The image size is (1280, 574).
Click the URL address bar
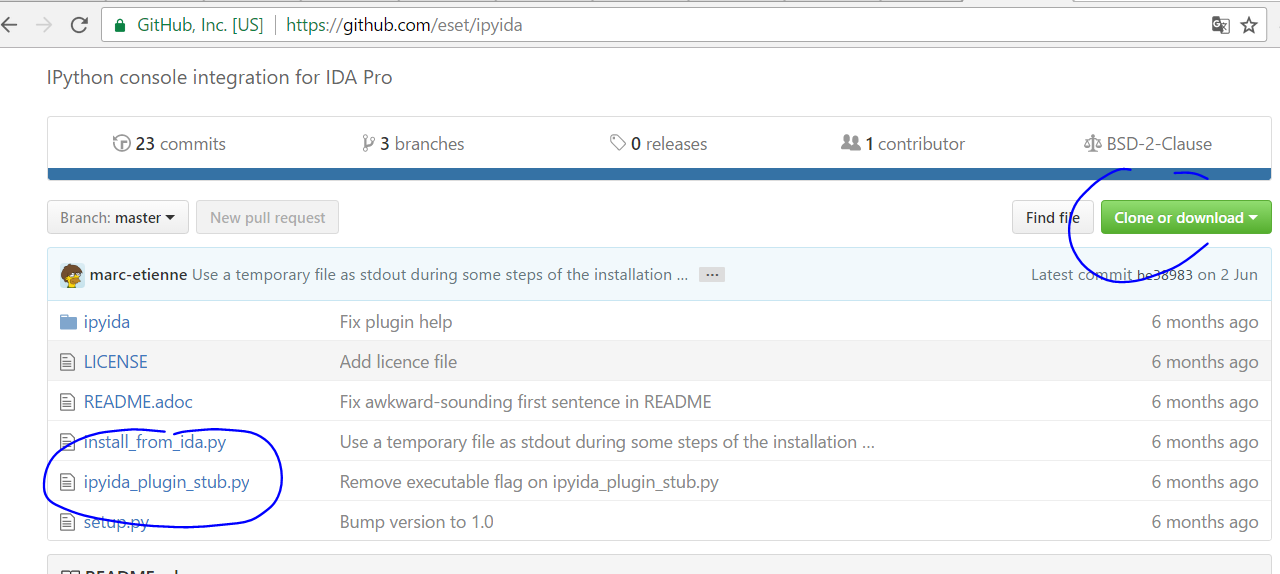pyautogui.click(x=700, y=26)
